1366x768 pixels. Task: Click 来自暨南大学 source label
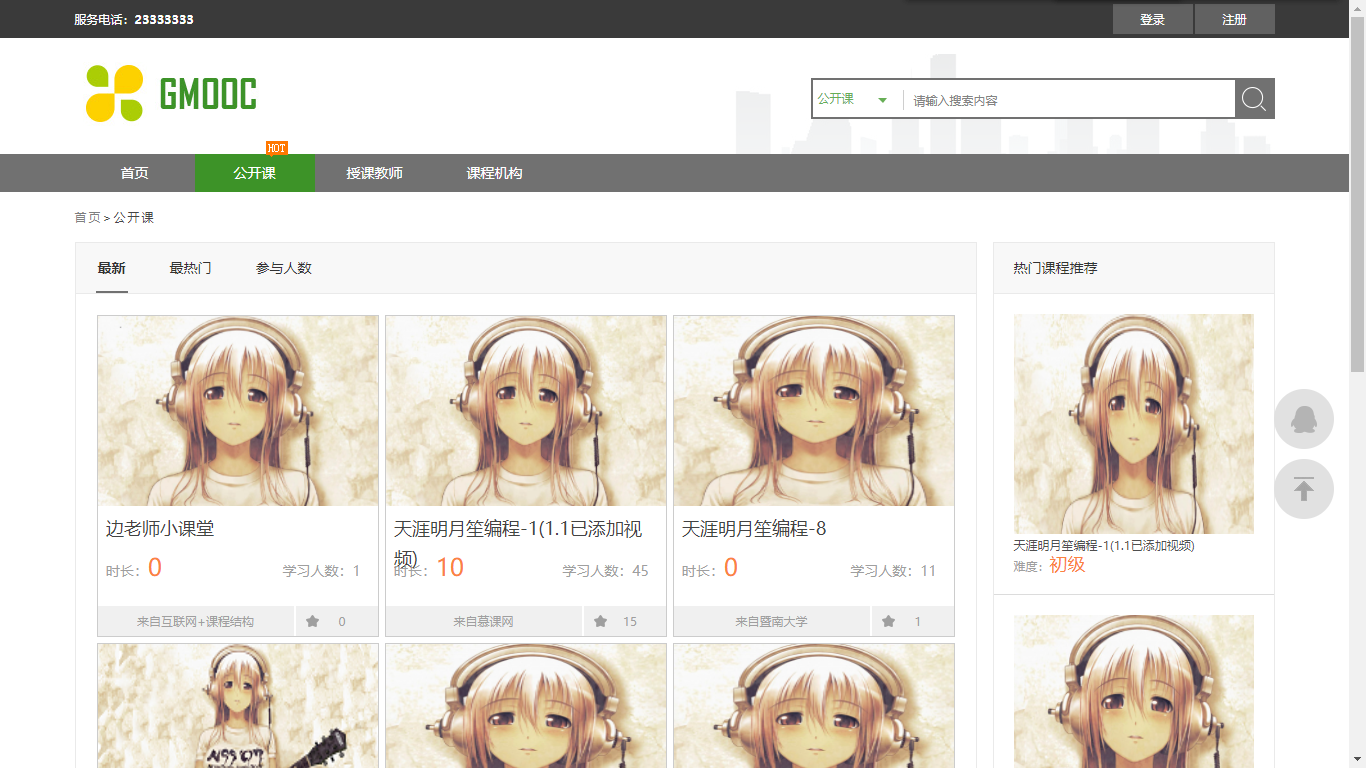click(x=772, y=621)
